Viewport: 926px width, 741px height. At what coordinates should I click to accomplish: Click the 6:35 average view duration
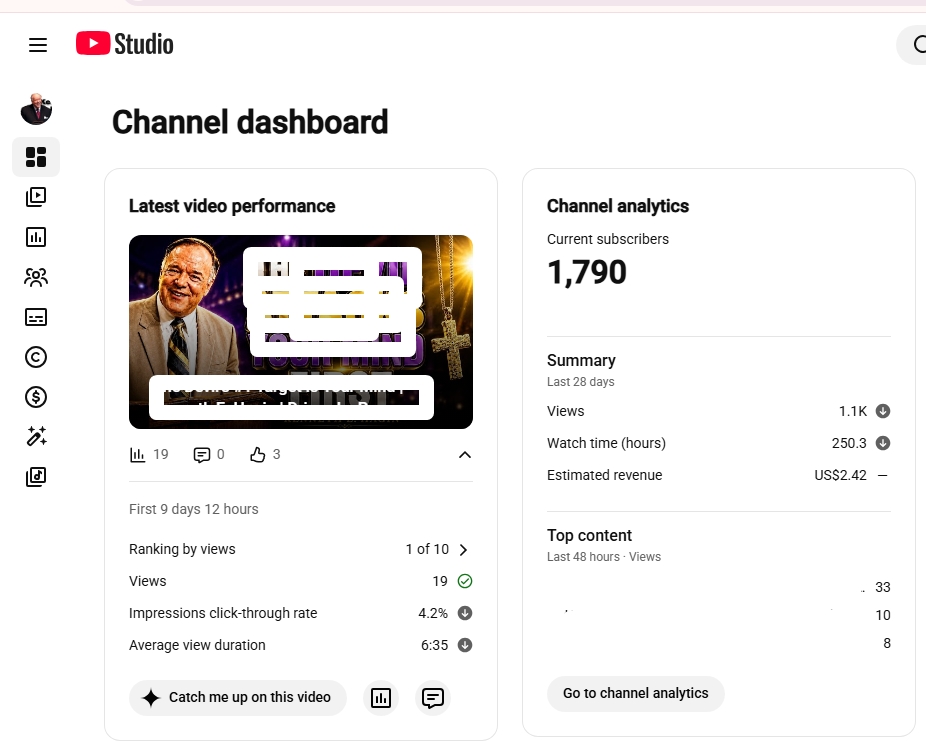point(434,645)
